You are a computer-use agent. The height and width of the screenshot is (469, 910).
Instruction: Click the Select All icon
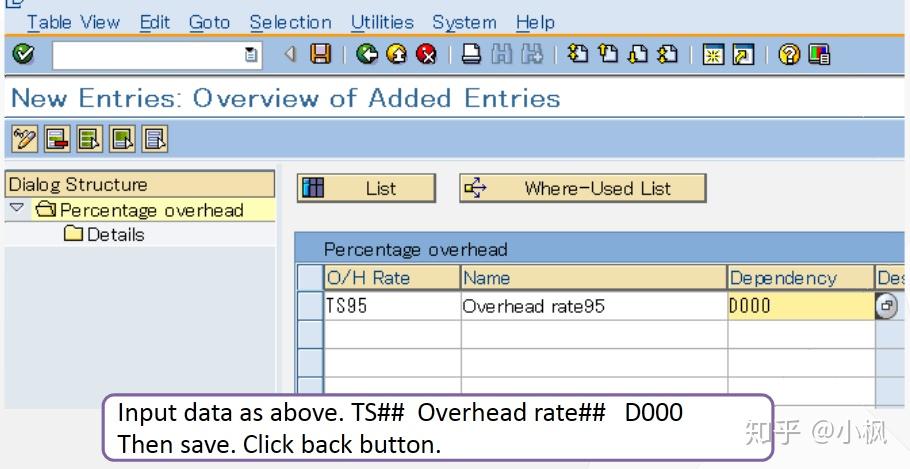(89, 139)
